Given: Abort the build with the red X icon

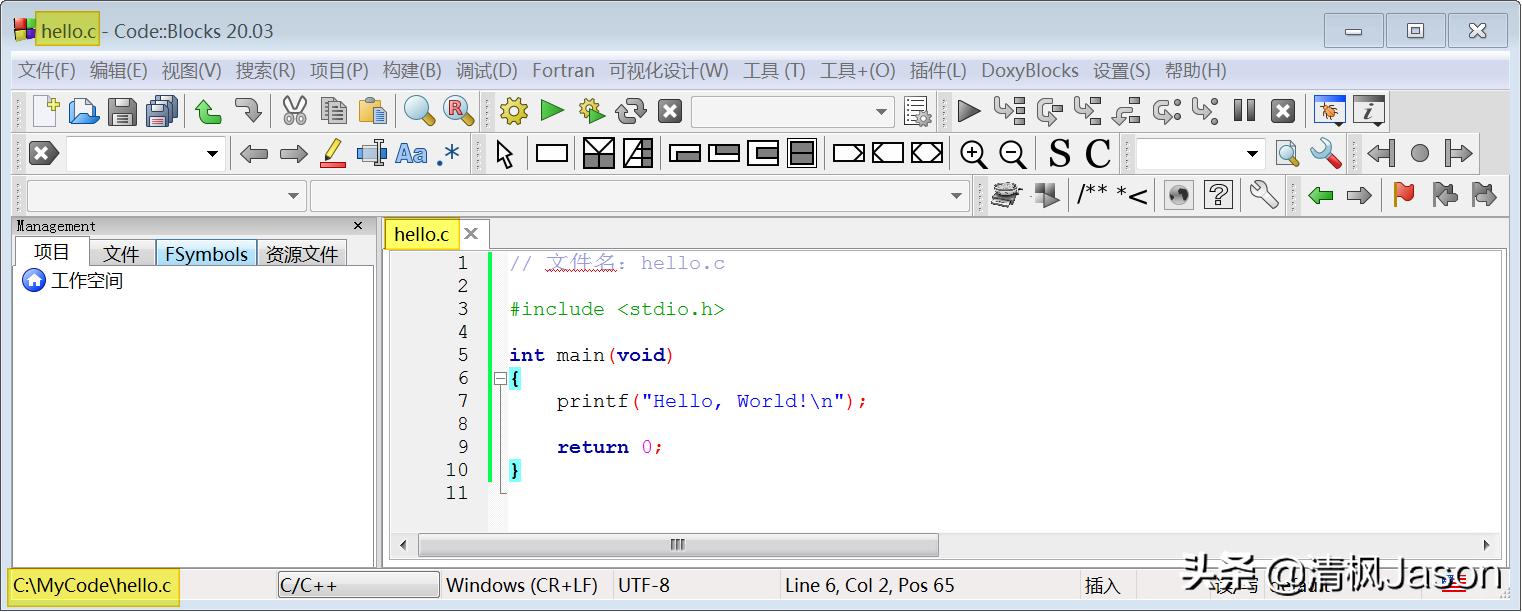Looking at the screenshot, I should pos(669,111).
